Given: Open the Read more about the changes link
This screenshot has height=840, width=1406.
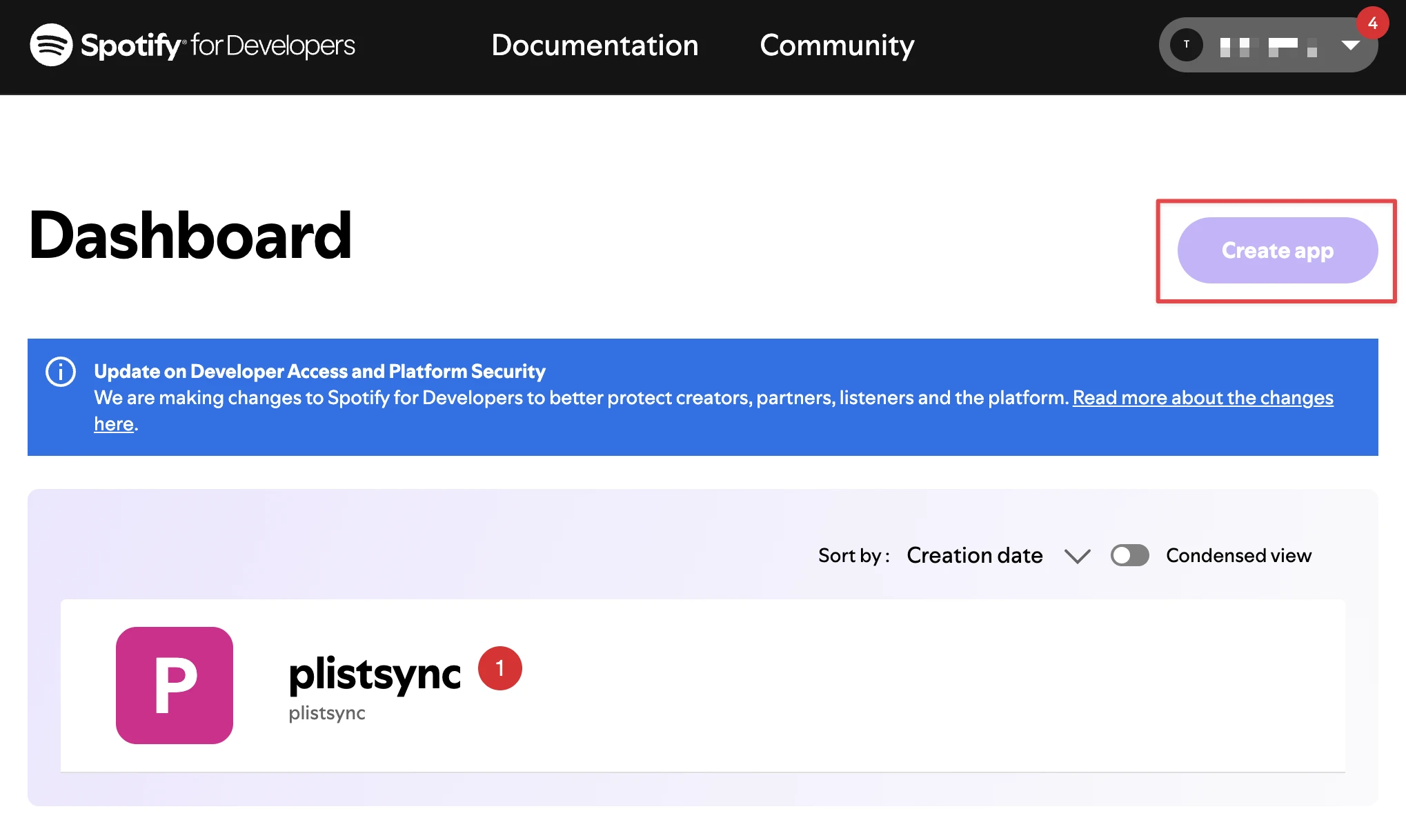Looking at the screenshot, I should click(x=1202, y=398).
